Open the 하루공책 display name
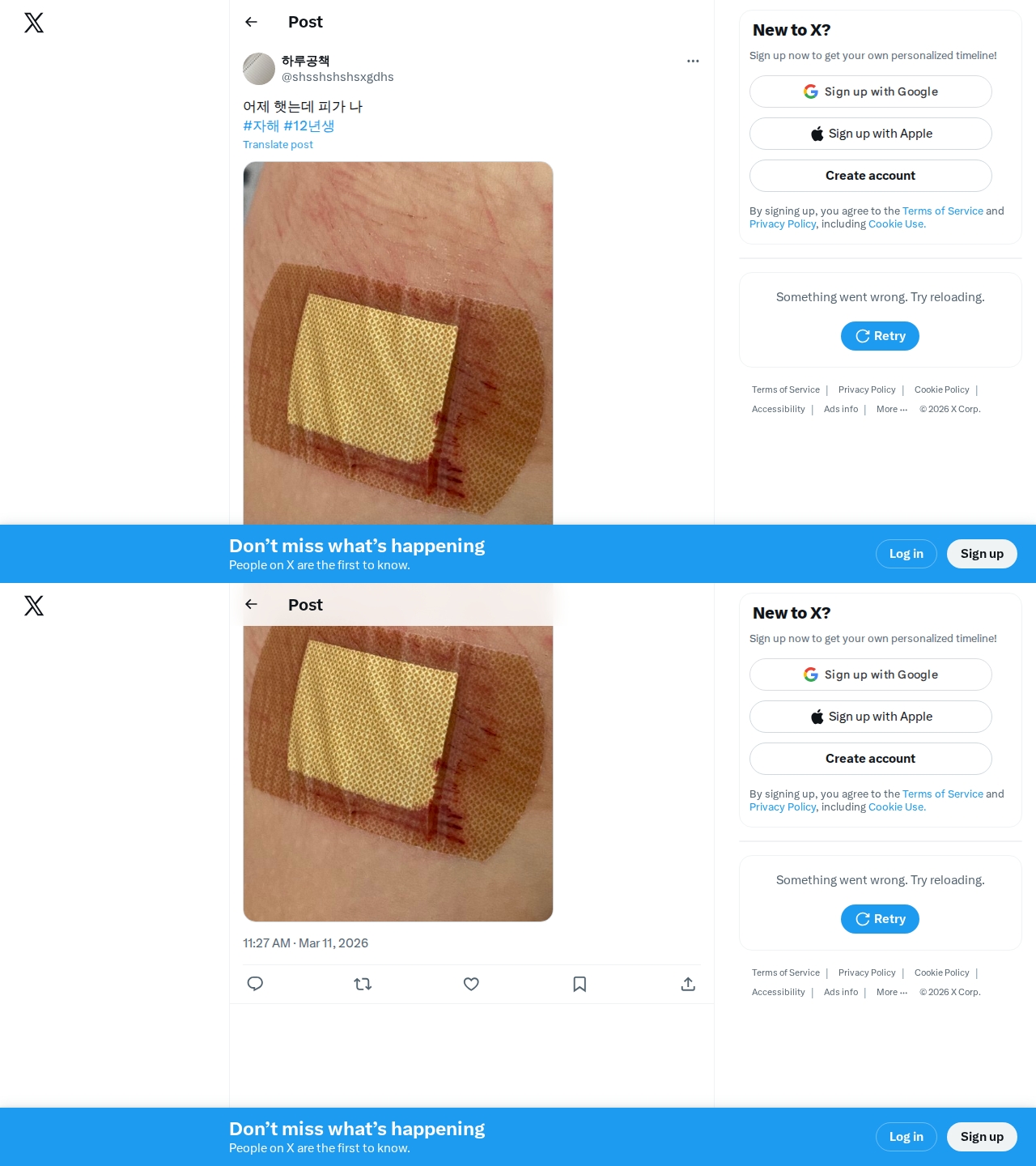1036x1166 pixels. tap(305, 61)
